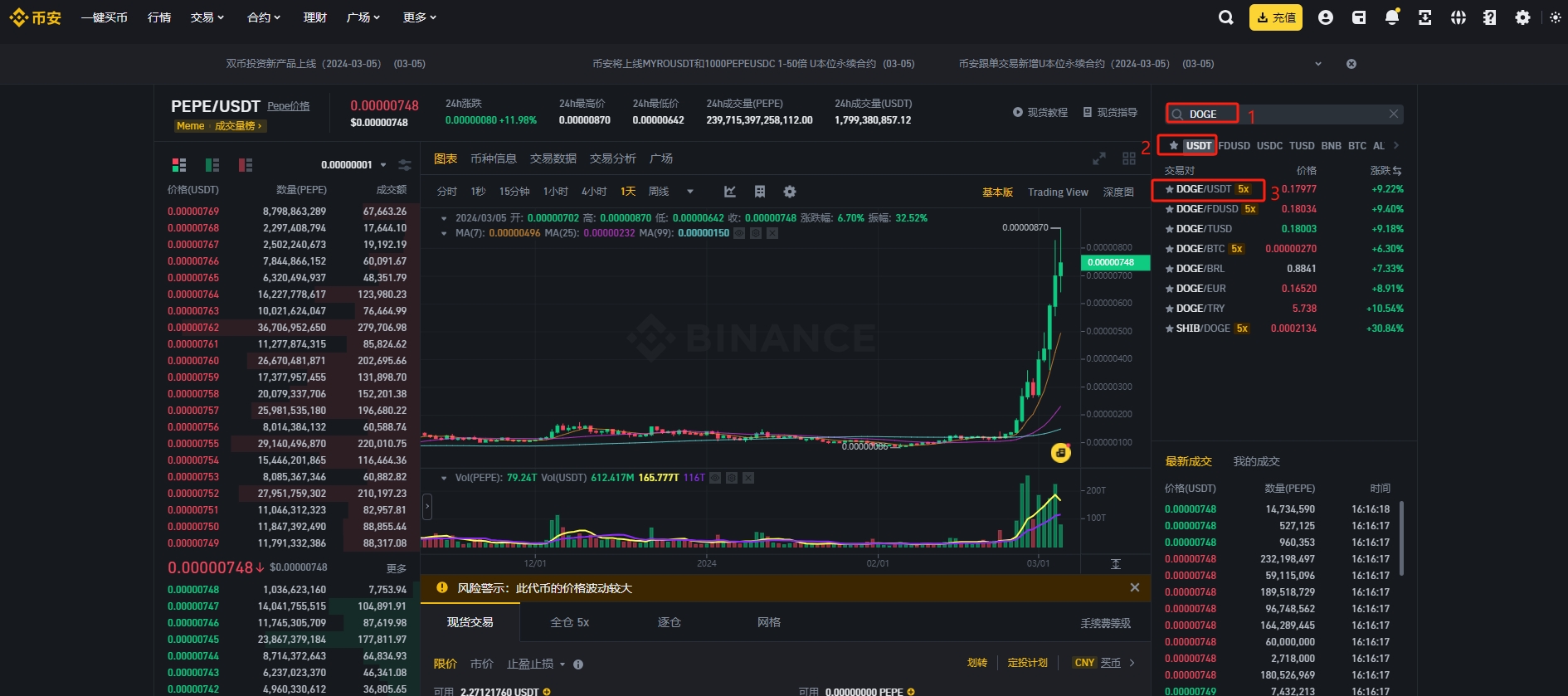Open the search magnifier in top navigation
This screenshot has width=1568, height=696.
1225,17
